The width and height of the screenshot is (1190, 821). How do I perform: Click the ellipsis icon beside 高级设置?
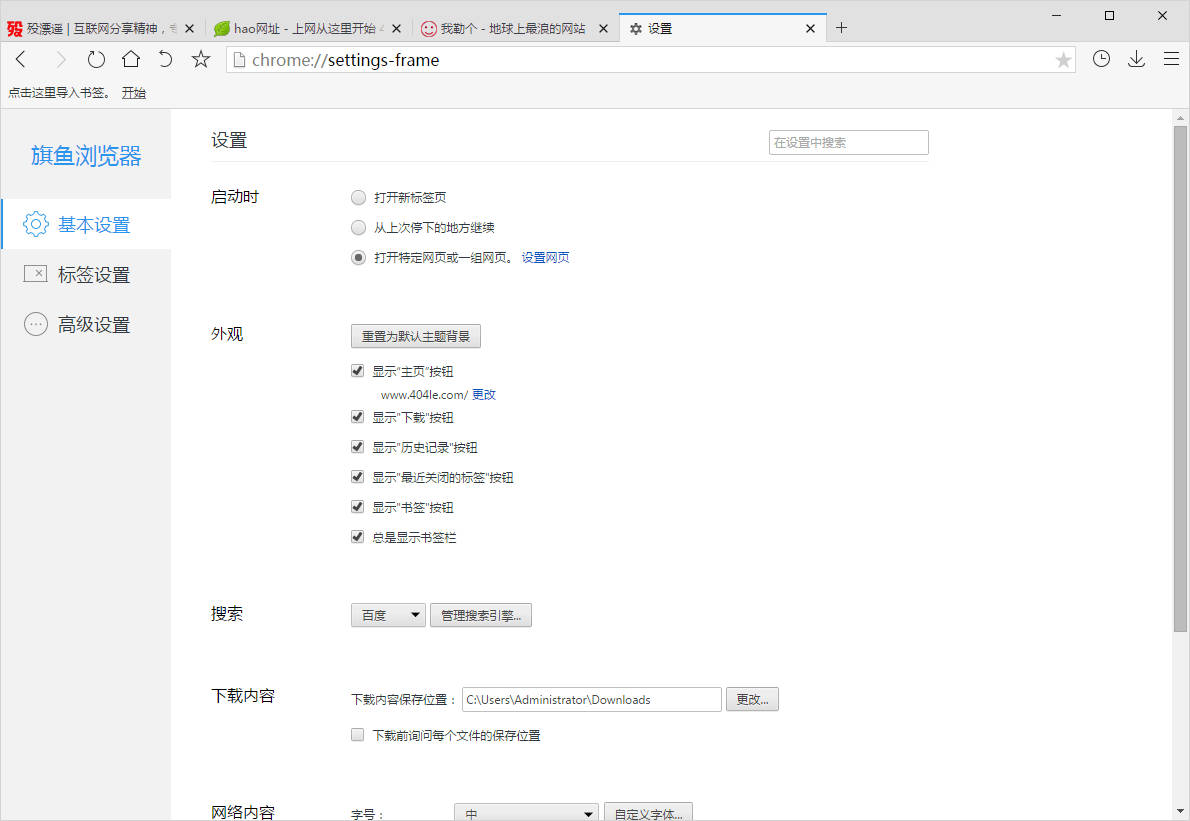pyautogui.click(x=36, y=325)
